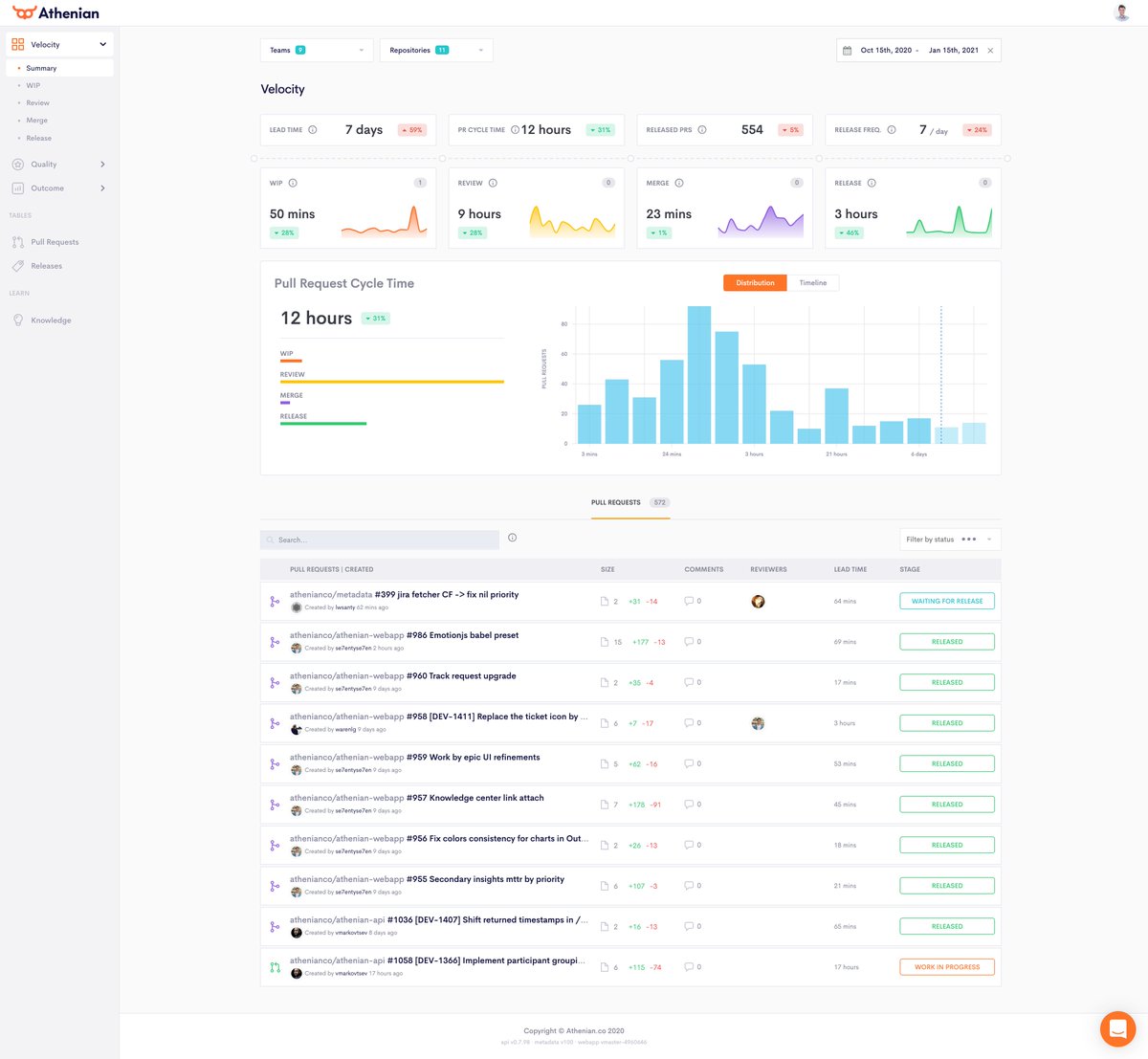Expand the Outcome sidebar section
The height and width of the screenshot is (1059, 1148).
pyautogui.click(x=102, y=188)
